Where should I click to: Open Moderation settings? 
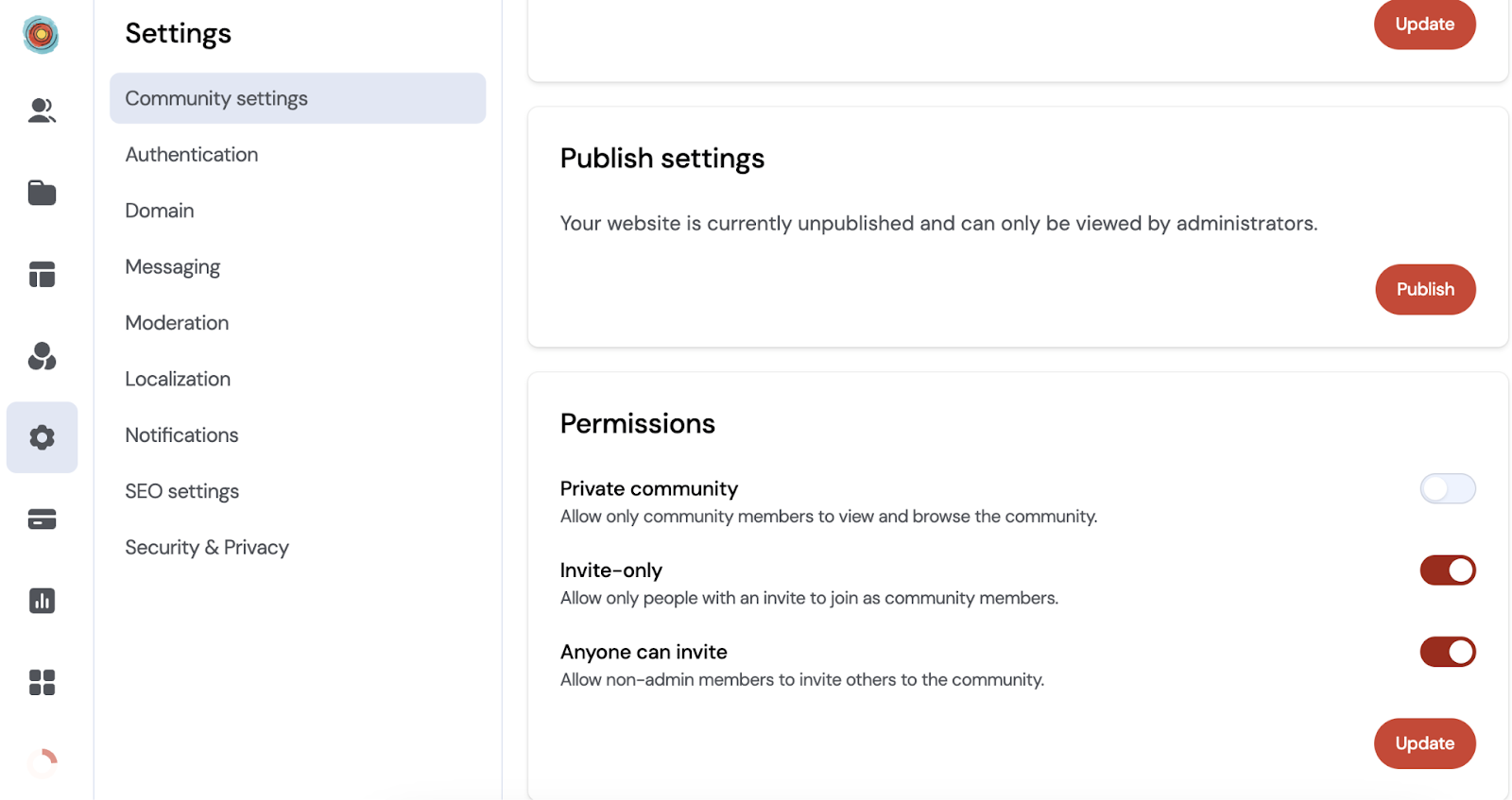177,323
